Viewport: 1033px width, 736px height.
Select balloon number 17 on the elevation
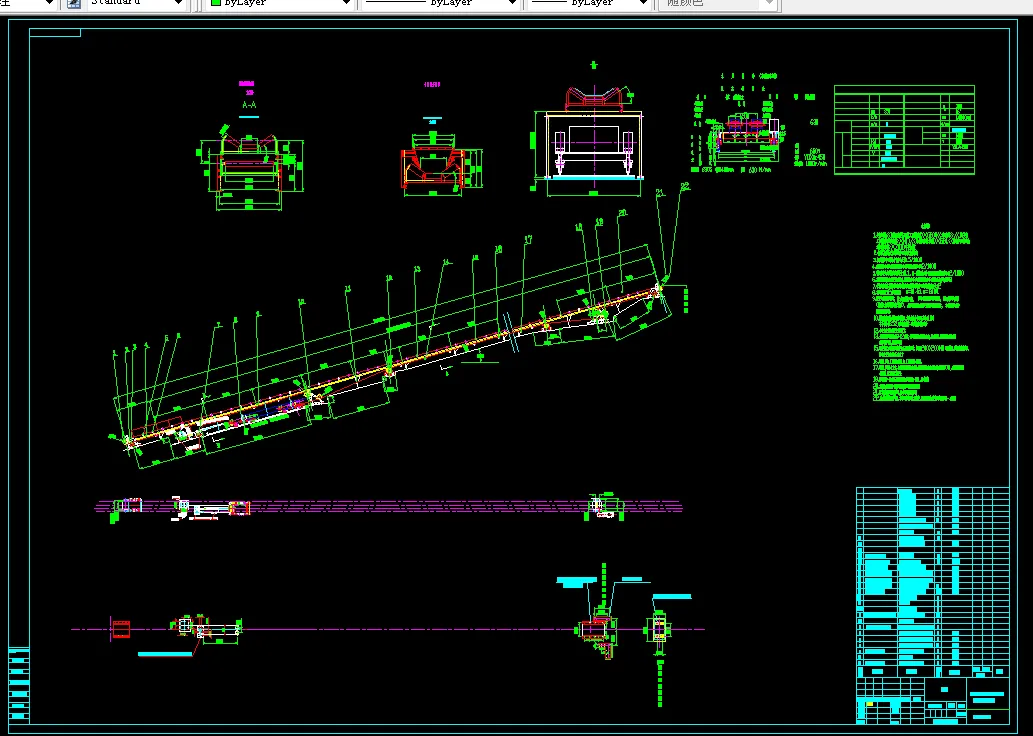pyautogui.click(x=528, y=240)
